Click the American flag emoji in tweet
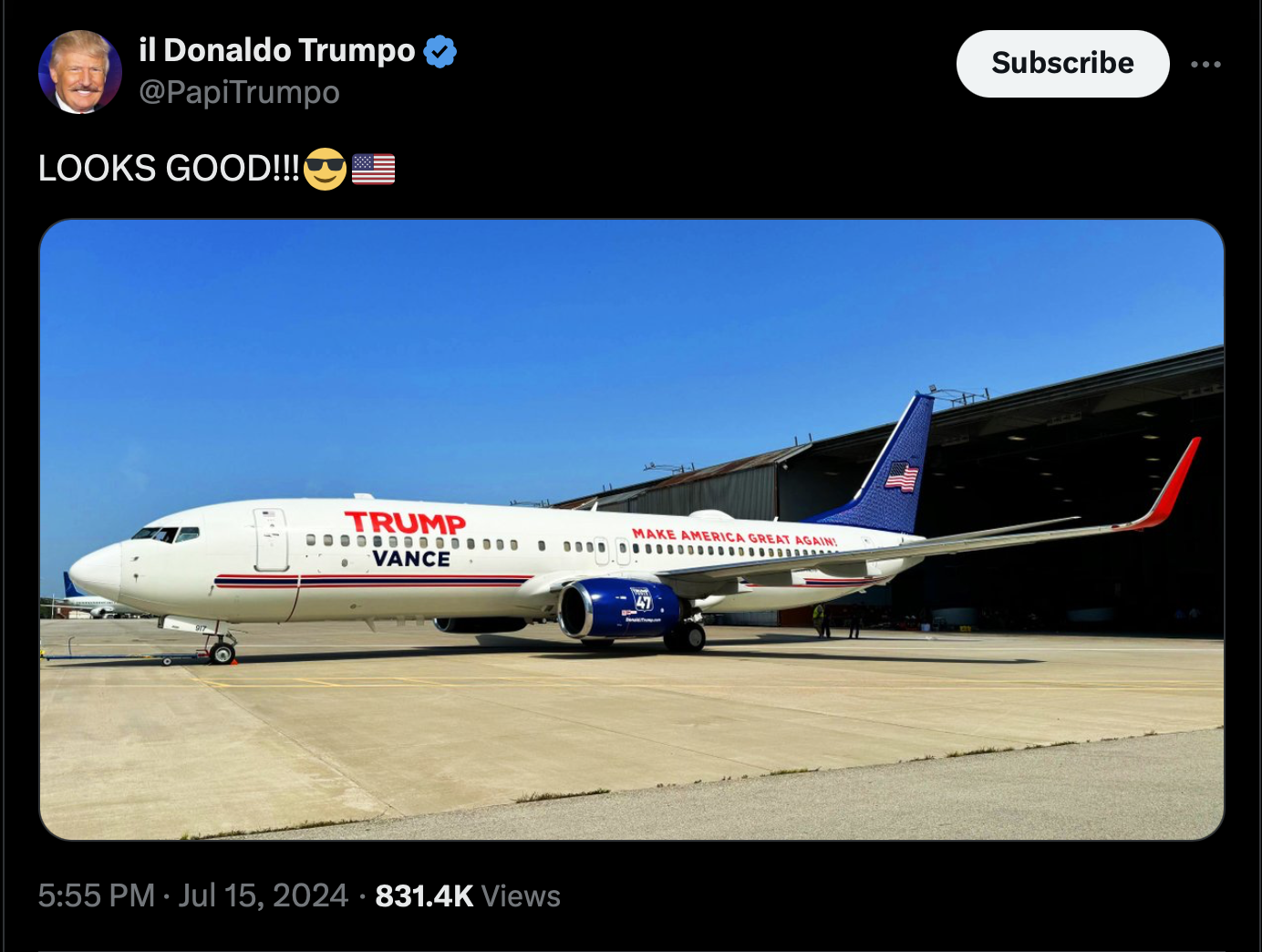Image resolution: width=1262 pixels, height=952 pixels. click(373, 169)
